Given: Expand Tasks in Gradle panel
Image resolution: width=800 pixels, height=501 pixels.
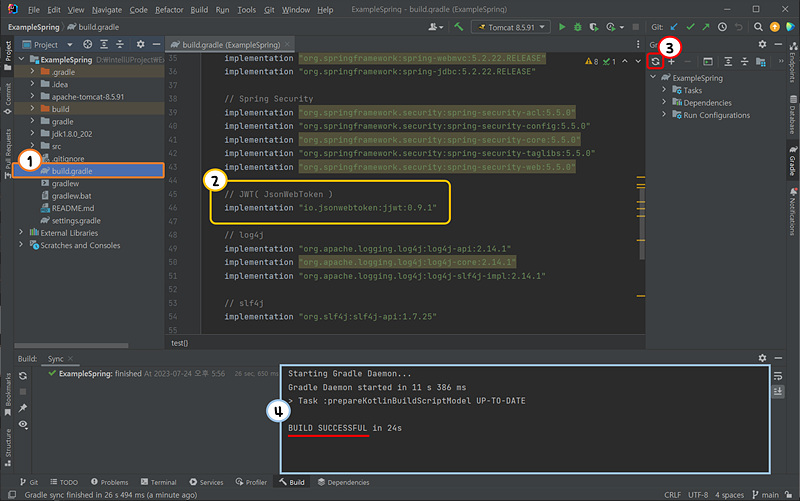Looking at the screenshot, I should point(664,90).
